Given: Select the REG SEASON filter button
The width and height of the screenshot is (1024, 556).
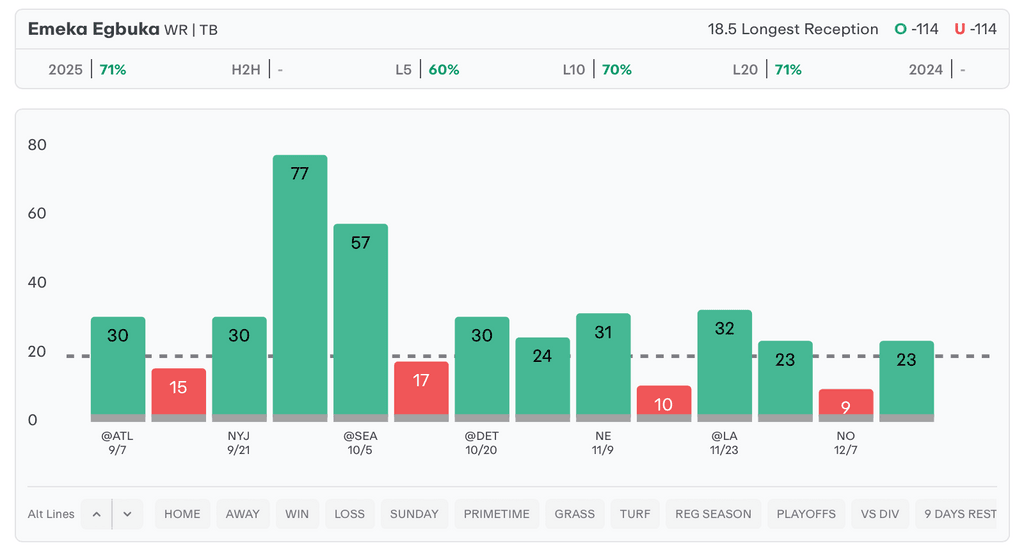Looking at the screenshot, I should [x=713, y=514].
